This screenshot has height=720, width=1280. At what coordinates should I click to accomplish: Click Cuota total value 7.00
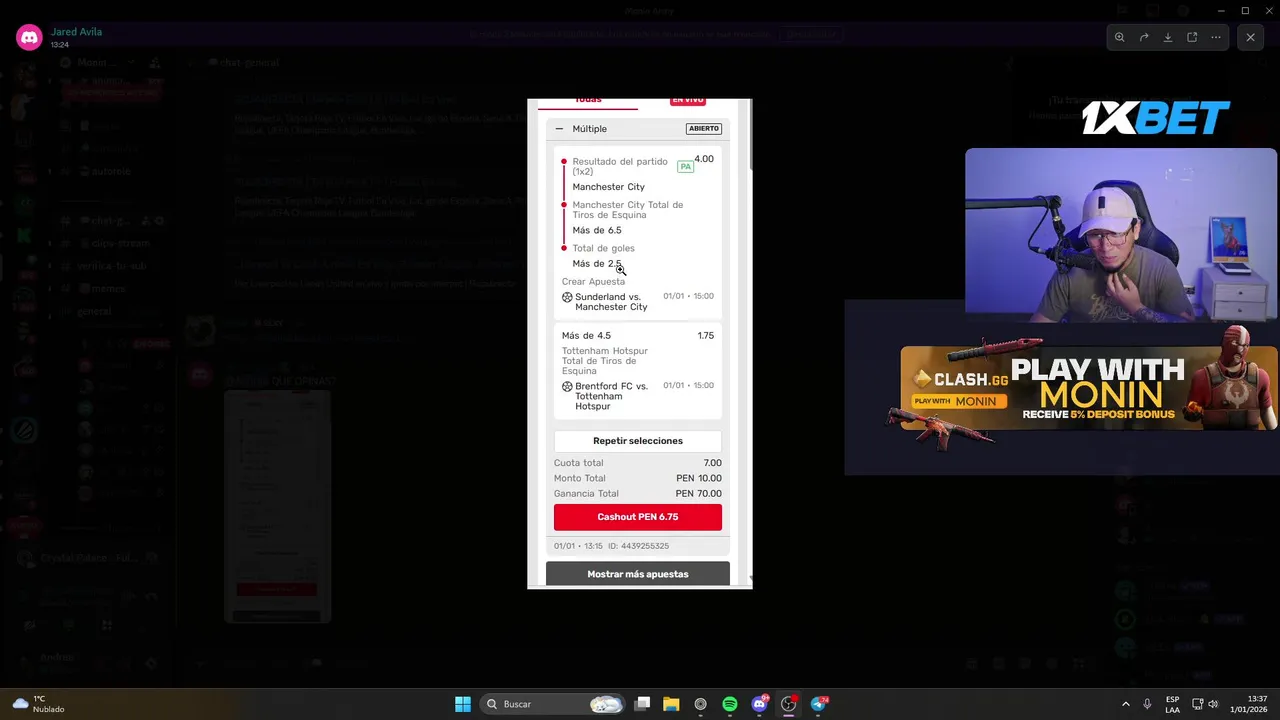[712, 463]
